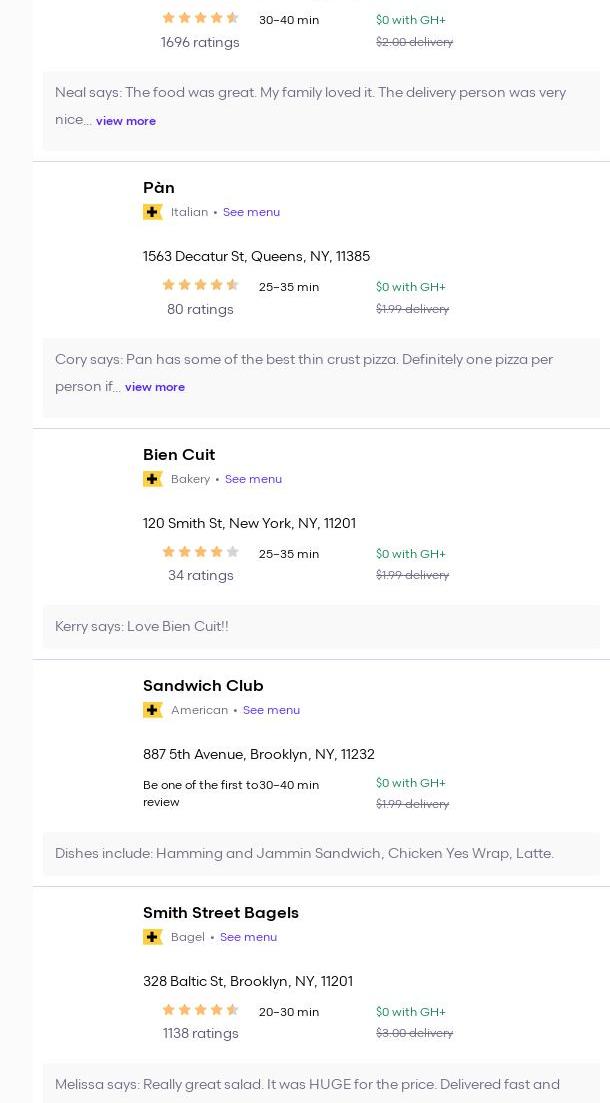Open See menu for Smith Street Bagels
The height and width of the screenshot is (1103, 610).
click(x=248, y=937)
